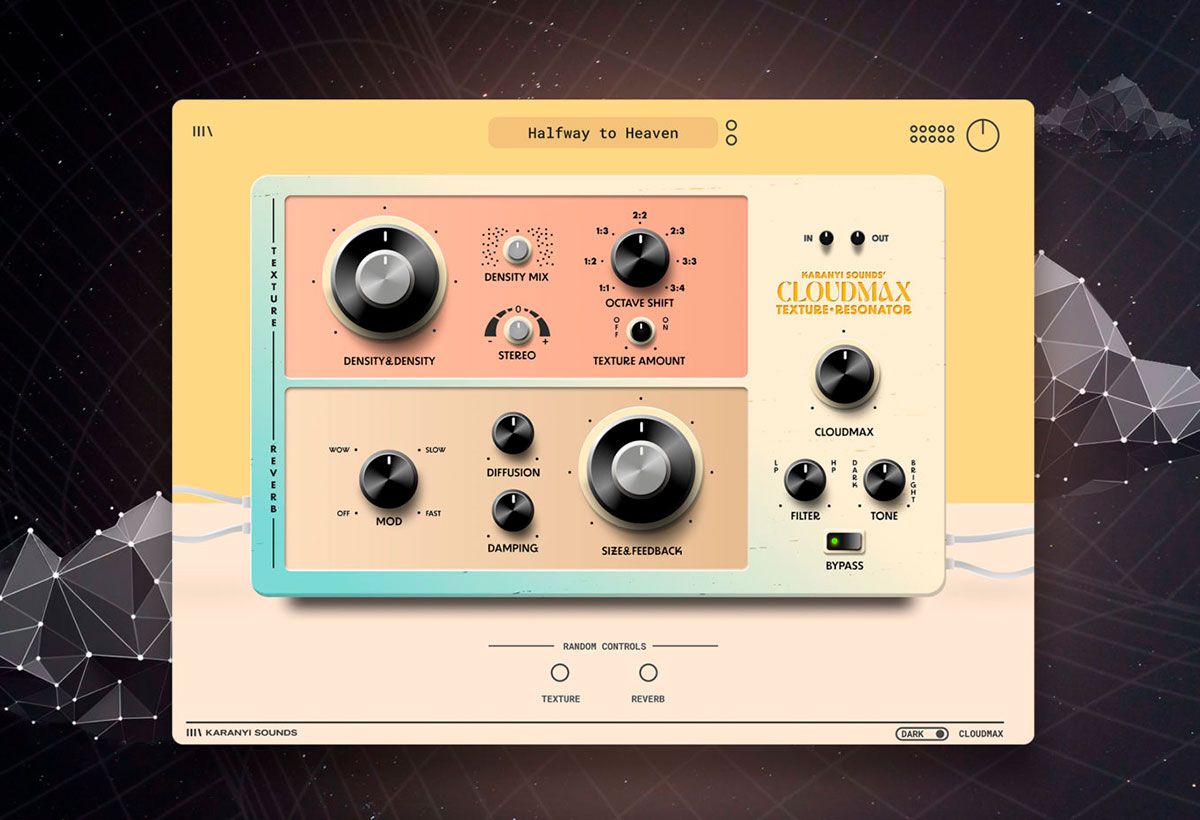The height and width of the screenshot is (820, 1200).
Task: Toggle the Texture Amount on/off switch
Action: (641, 330)
